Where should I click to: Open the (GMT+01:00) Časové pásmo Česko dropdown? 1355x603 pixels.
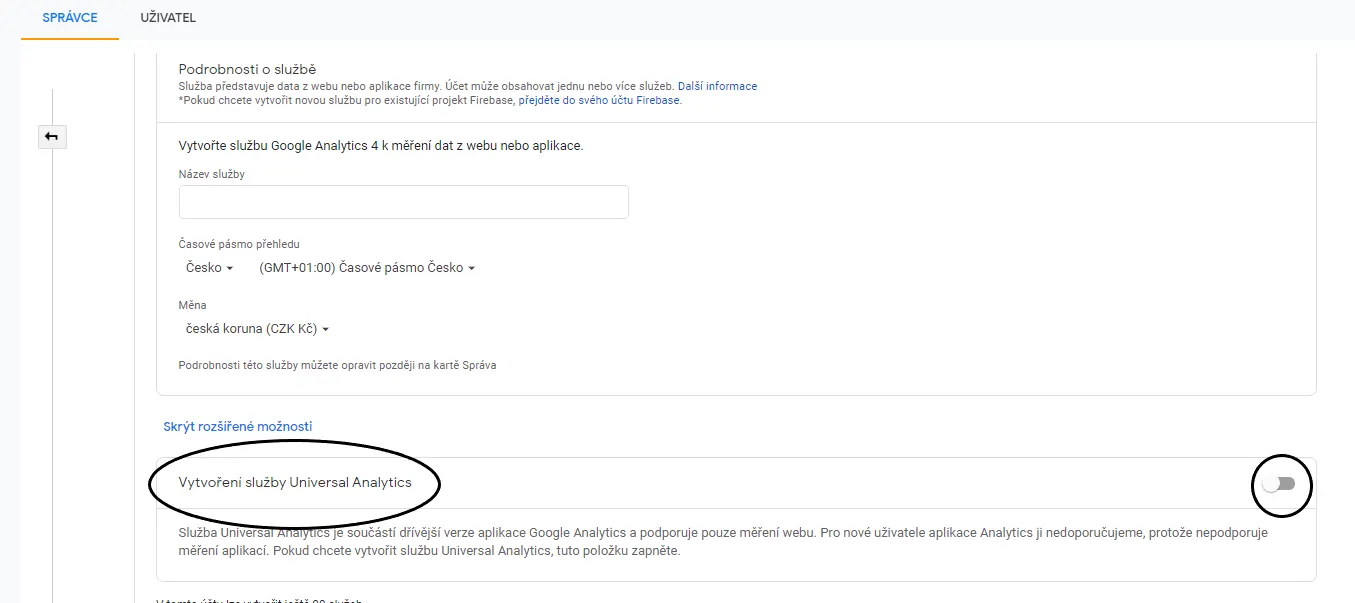point(366,268)
